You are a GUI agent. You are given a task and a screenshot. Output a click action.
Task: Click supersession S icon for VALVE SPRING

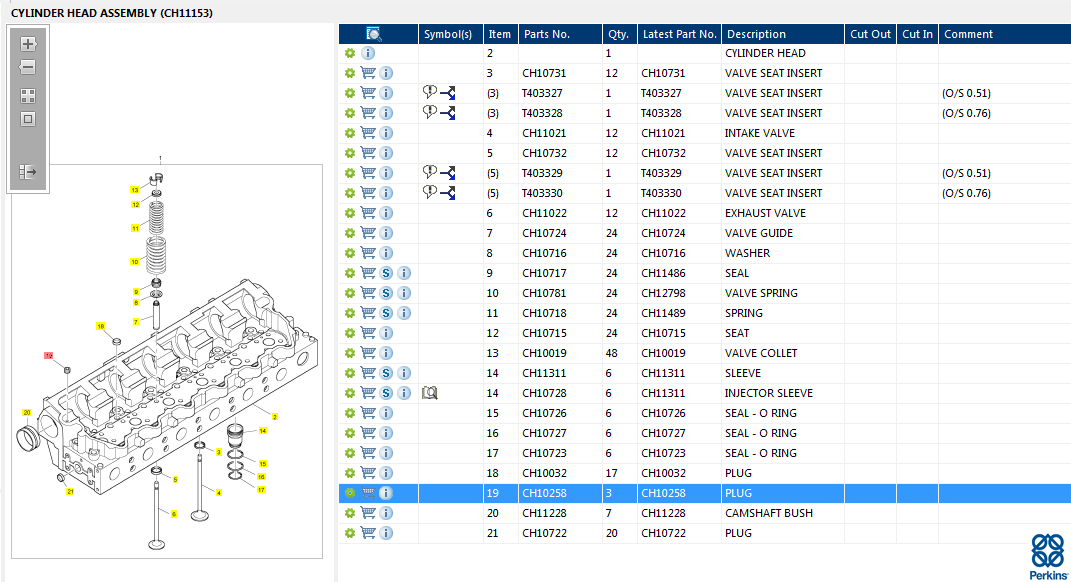click(386, 293)
